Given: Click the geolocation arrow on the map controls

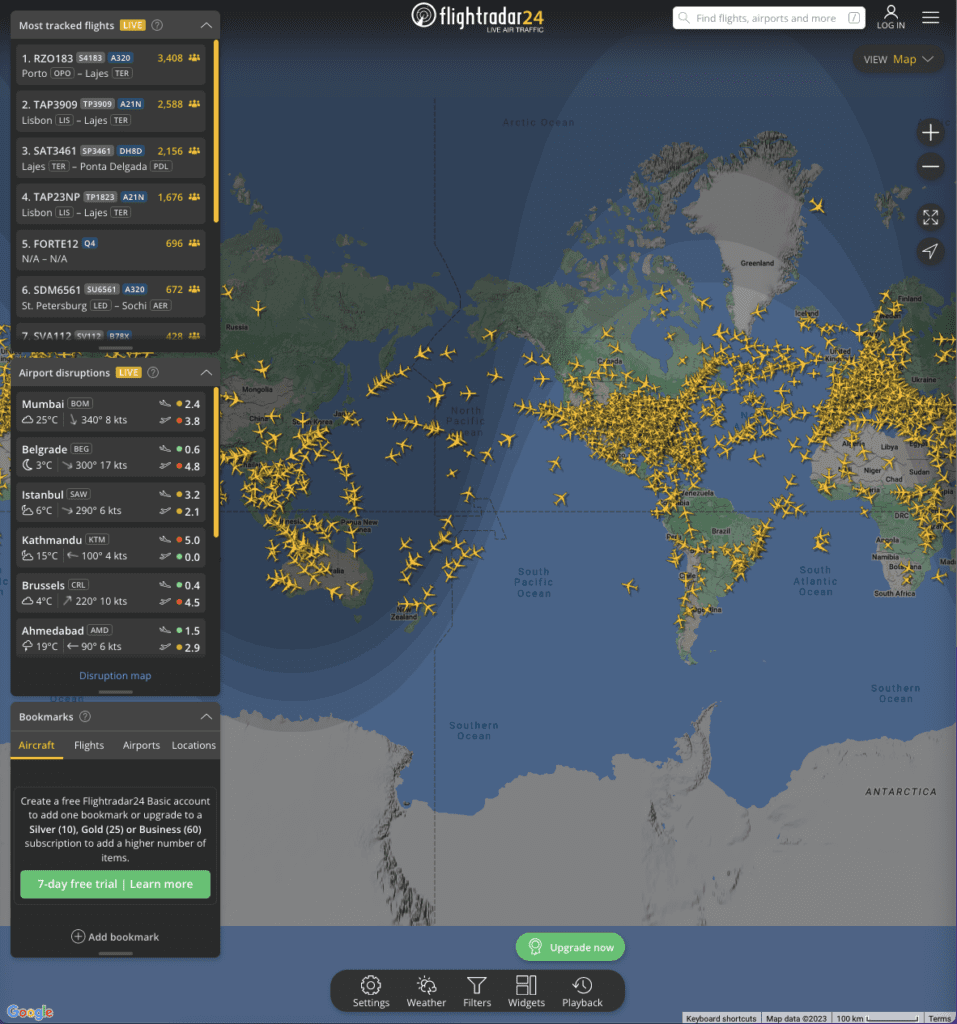Looking at the screenshot, I should point(930,251).
